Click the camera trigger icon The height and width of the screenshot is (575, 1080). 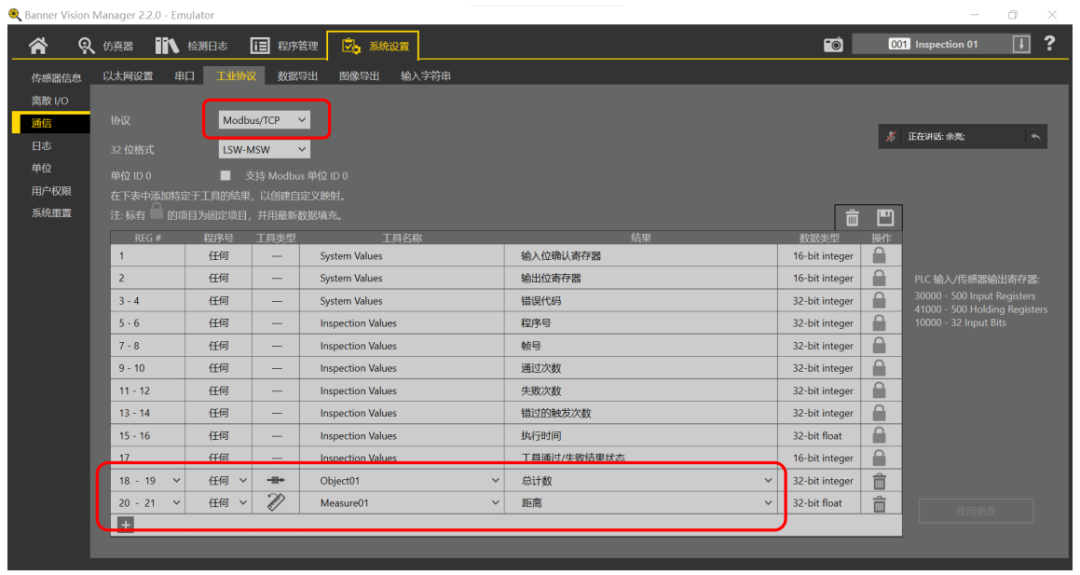(x=833, y=45)
